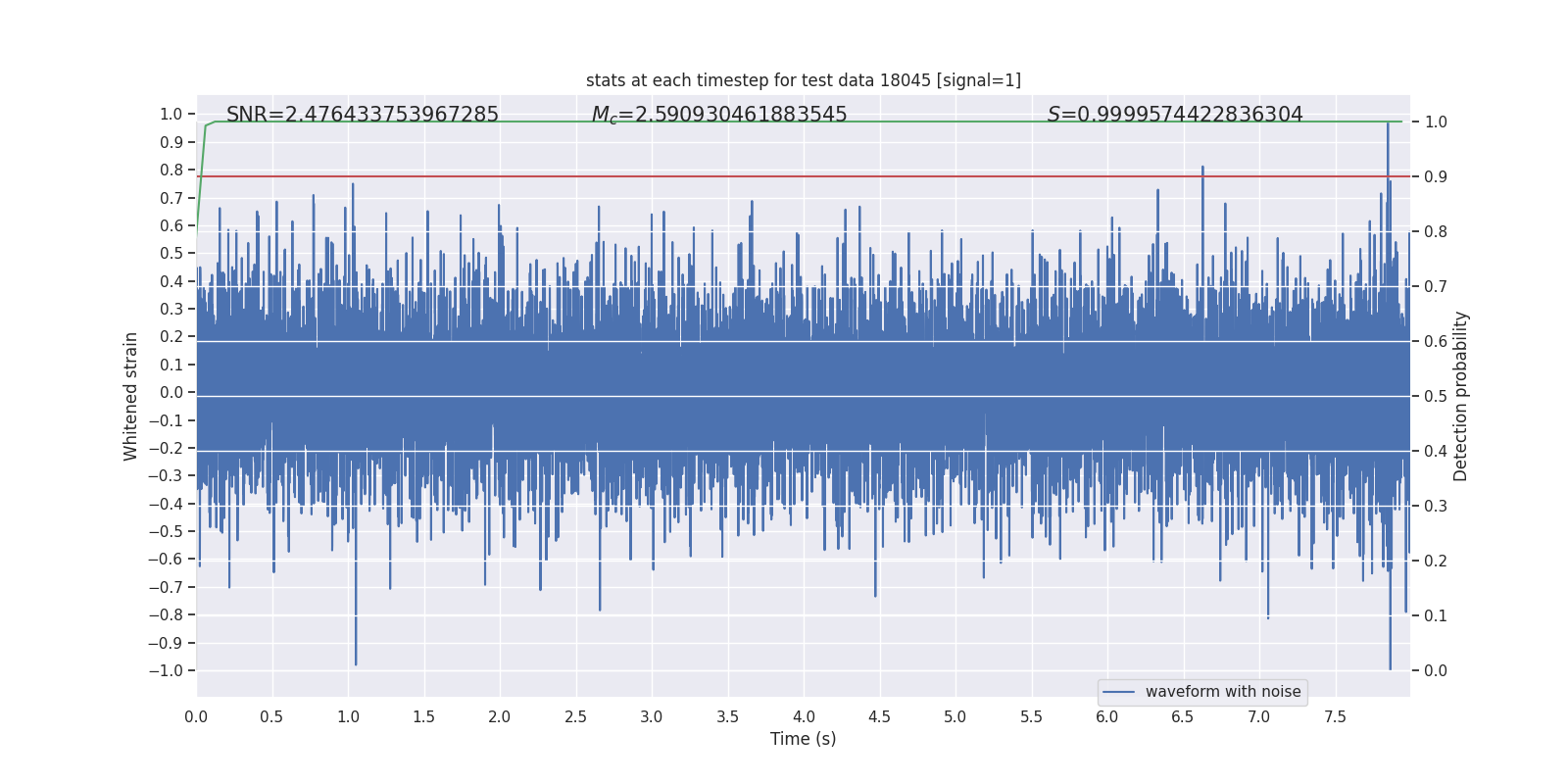This screenshot has height=784, width=1568.
Task: Select the 3.0 tick on the Time axis
Action: click(652, 716)
